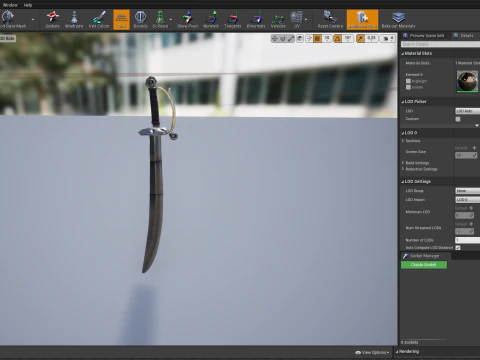Show Normals using the toolbar icon

211,19
